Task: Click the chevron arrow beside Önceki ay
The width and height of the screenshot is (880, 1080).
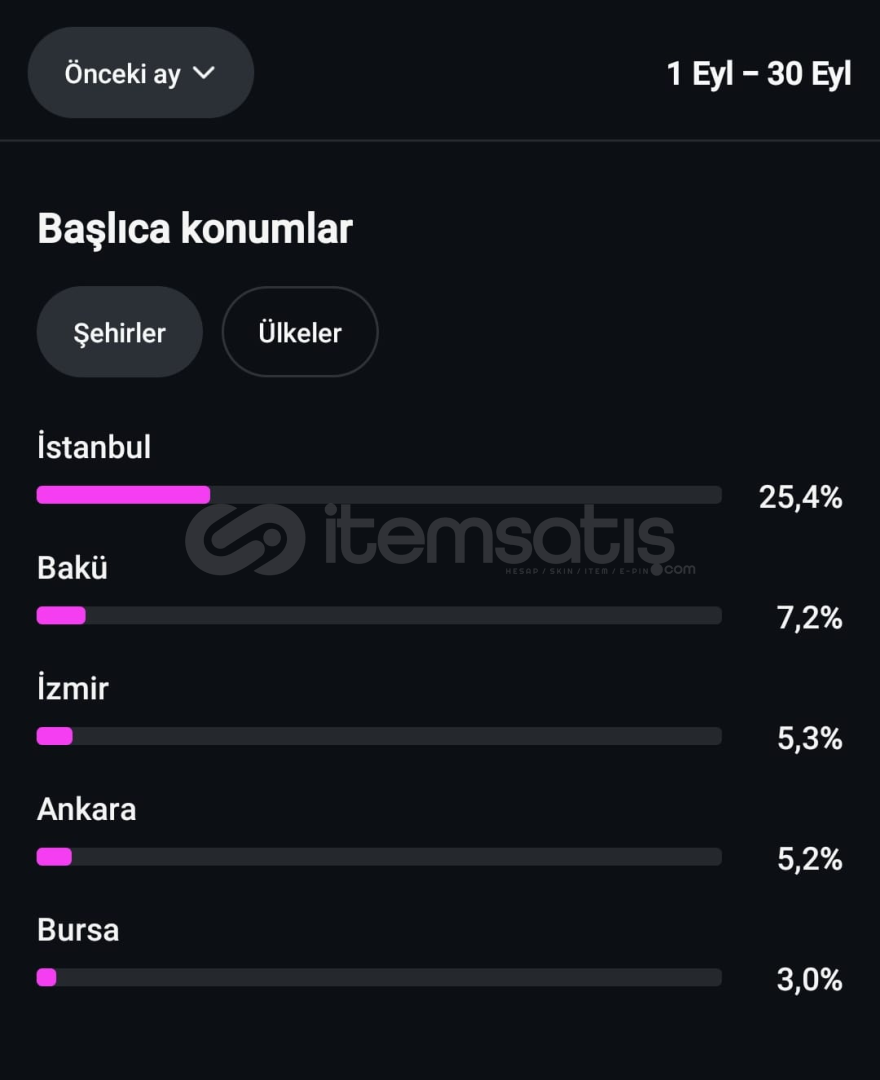Action: click(x=204, y=73)
